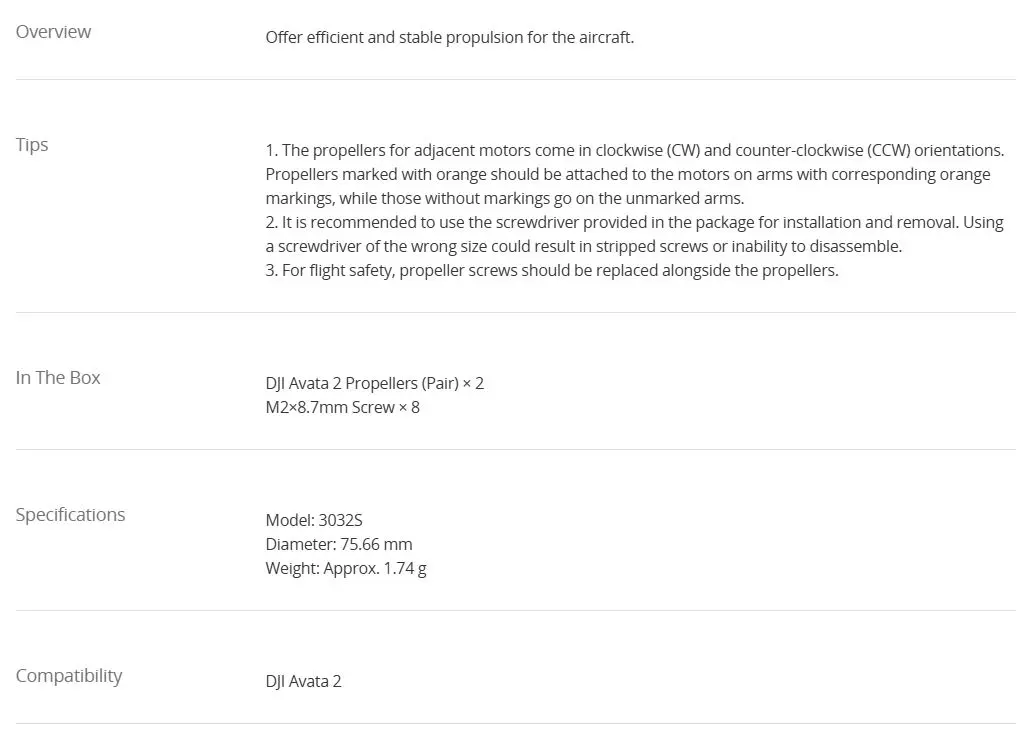Click the Compatibility section label
1026x738 pixels.
(x=68, y=676)
